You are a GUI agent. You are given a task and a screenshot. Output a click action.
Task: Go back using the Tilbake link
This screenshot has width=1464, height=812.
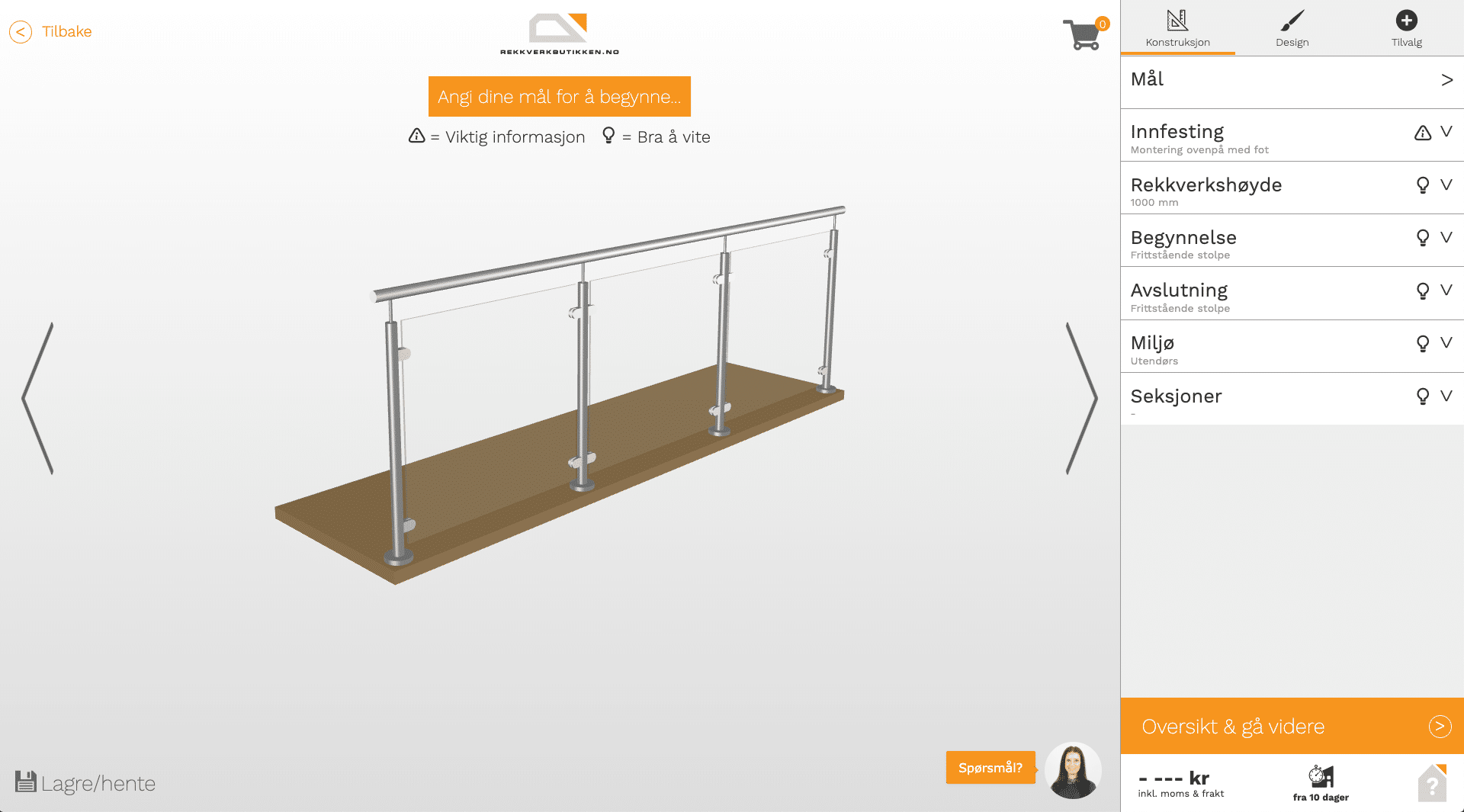tap(51, 31)
